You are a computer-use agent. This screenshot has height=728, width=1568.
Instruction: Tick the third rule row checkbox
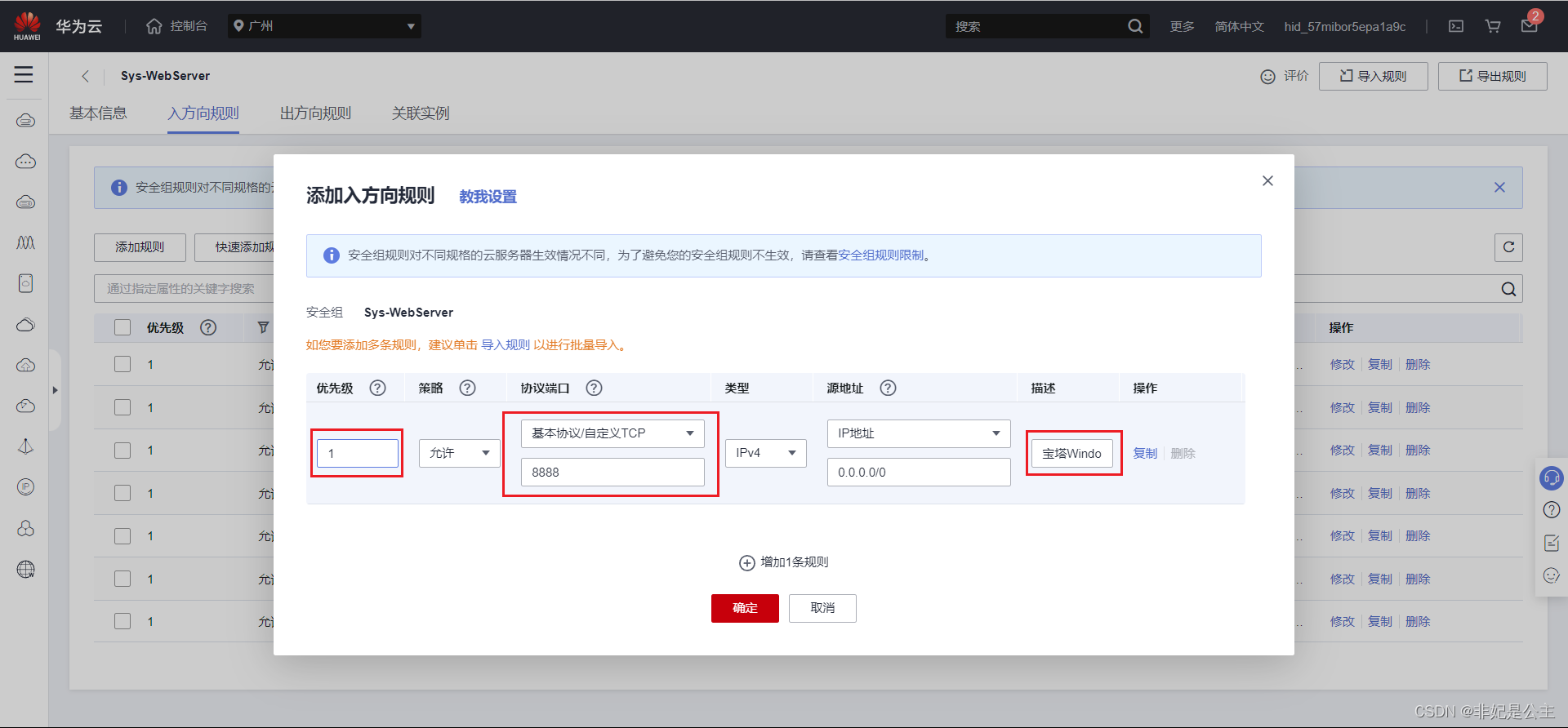click(x=122, y=450)
